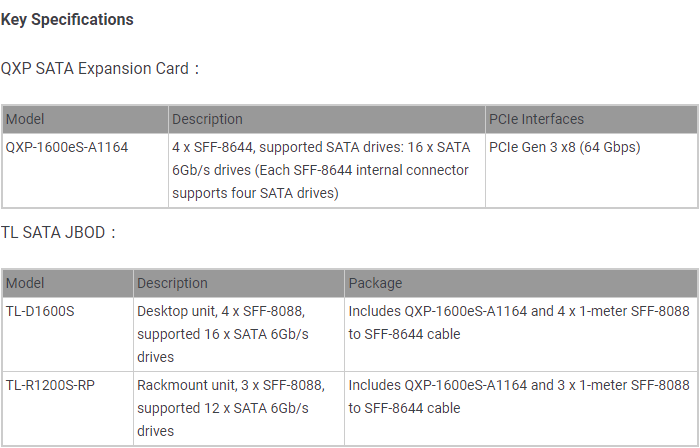Click package cell mentioning 3 x 1-meter cable
The height and width of the screenshot is (448, 700).
pos(518,396)
